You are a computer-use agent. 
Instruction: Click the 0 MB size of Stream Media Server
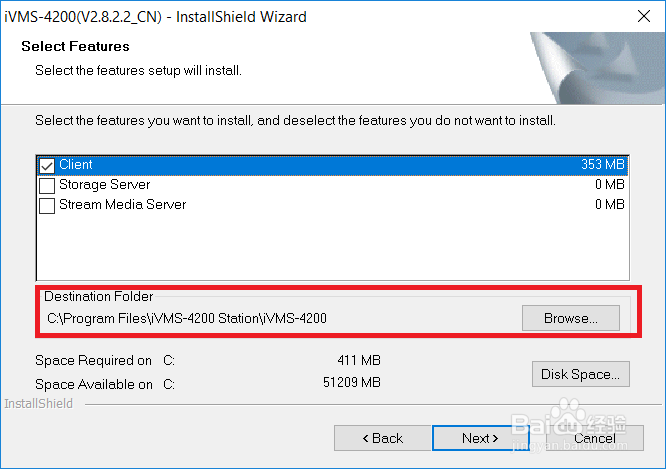[610, 204]
